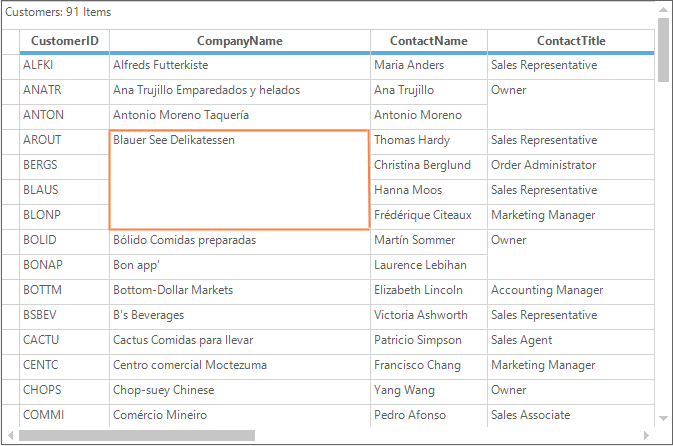This screenshot has width=673, height=446.
Task: Select the Victoria Ashworth contact cell
Action: pyautogui.click(x=428, y=315)
